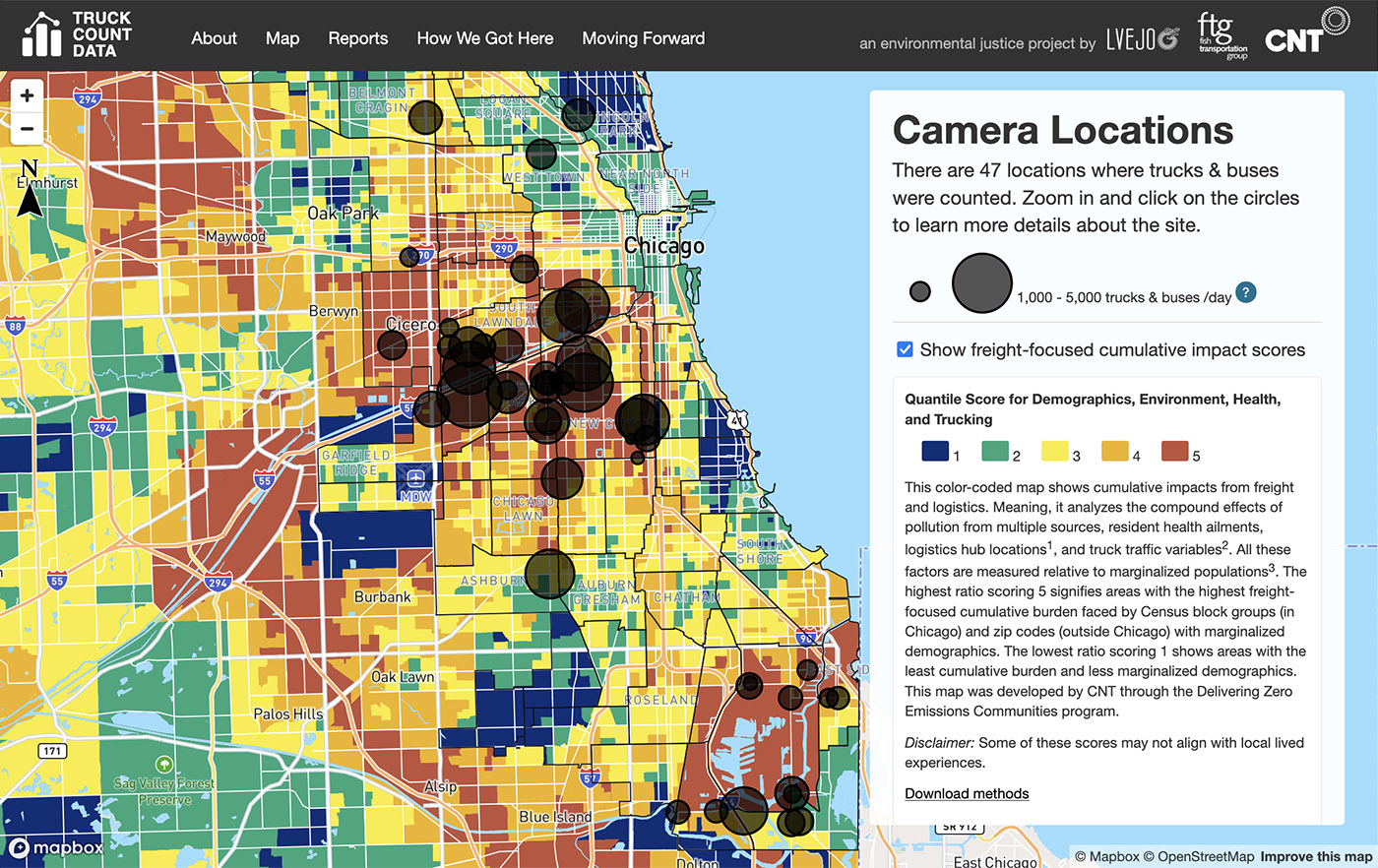Uncheck Show freight-focused cumulative impact scores

pos(905,349)
